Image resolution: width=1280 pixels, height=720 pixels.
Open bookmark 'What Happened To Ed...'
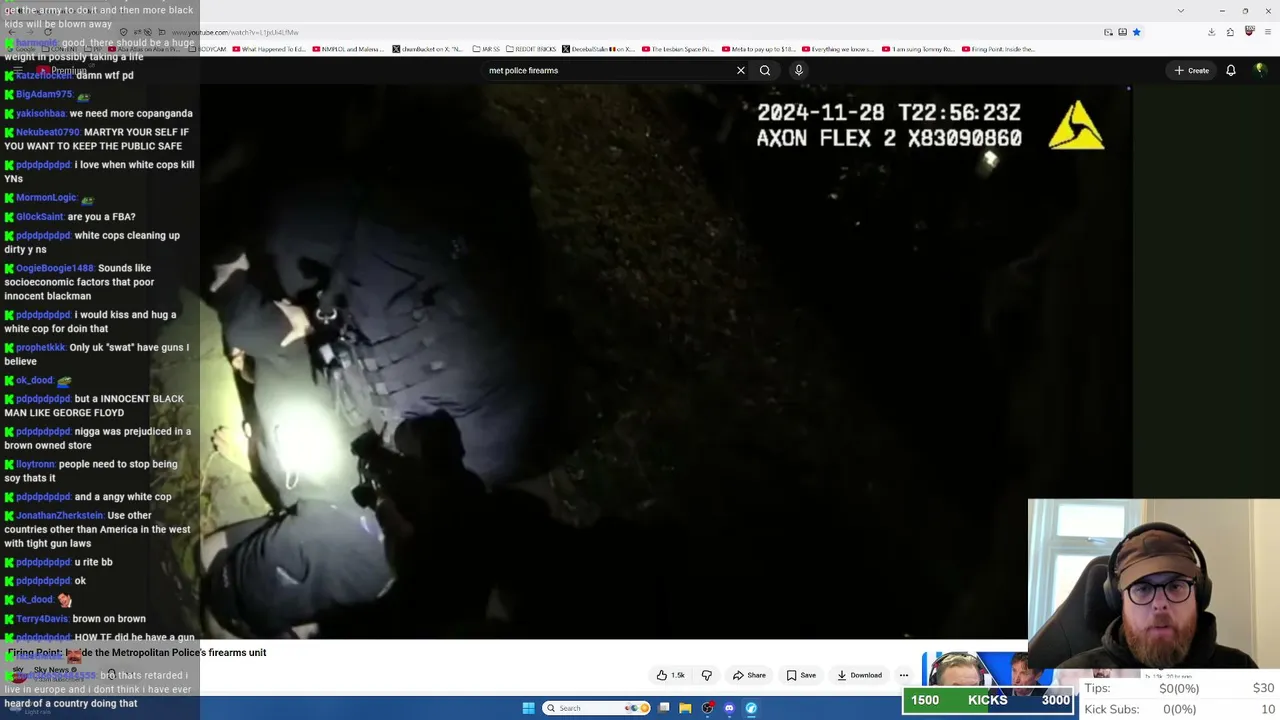269,49
